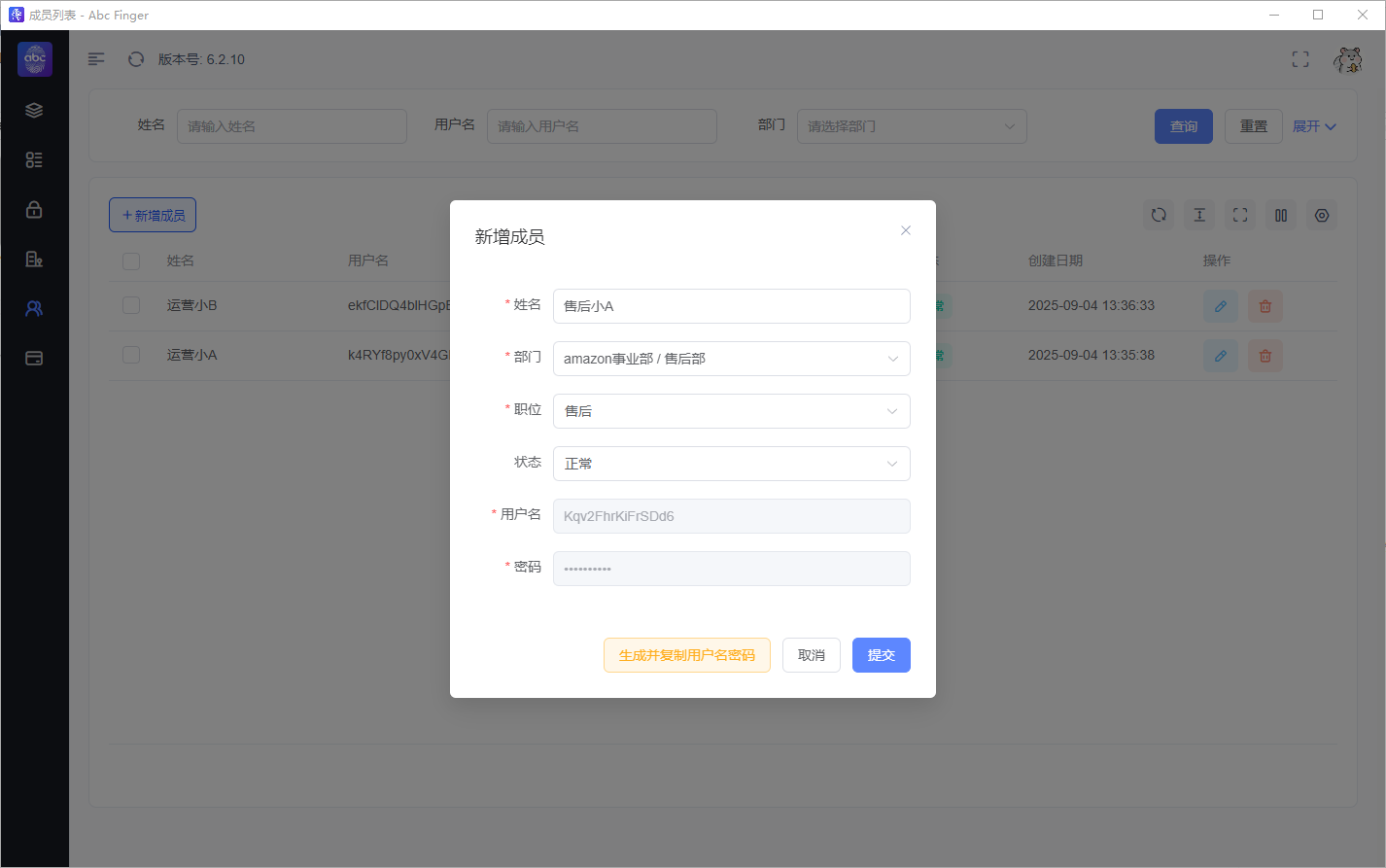Click the 用户名 column header in table
Viewport: 1386px width, 868px height.
point(368,260)
